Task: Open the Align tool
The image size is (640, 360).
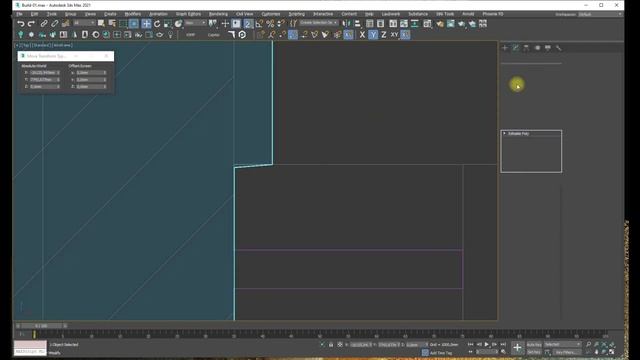Action: point(358,24)
